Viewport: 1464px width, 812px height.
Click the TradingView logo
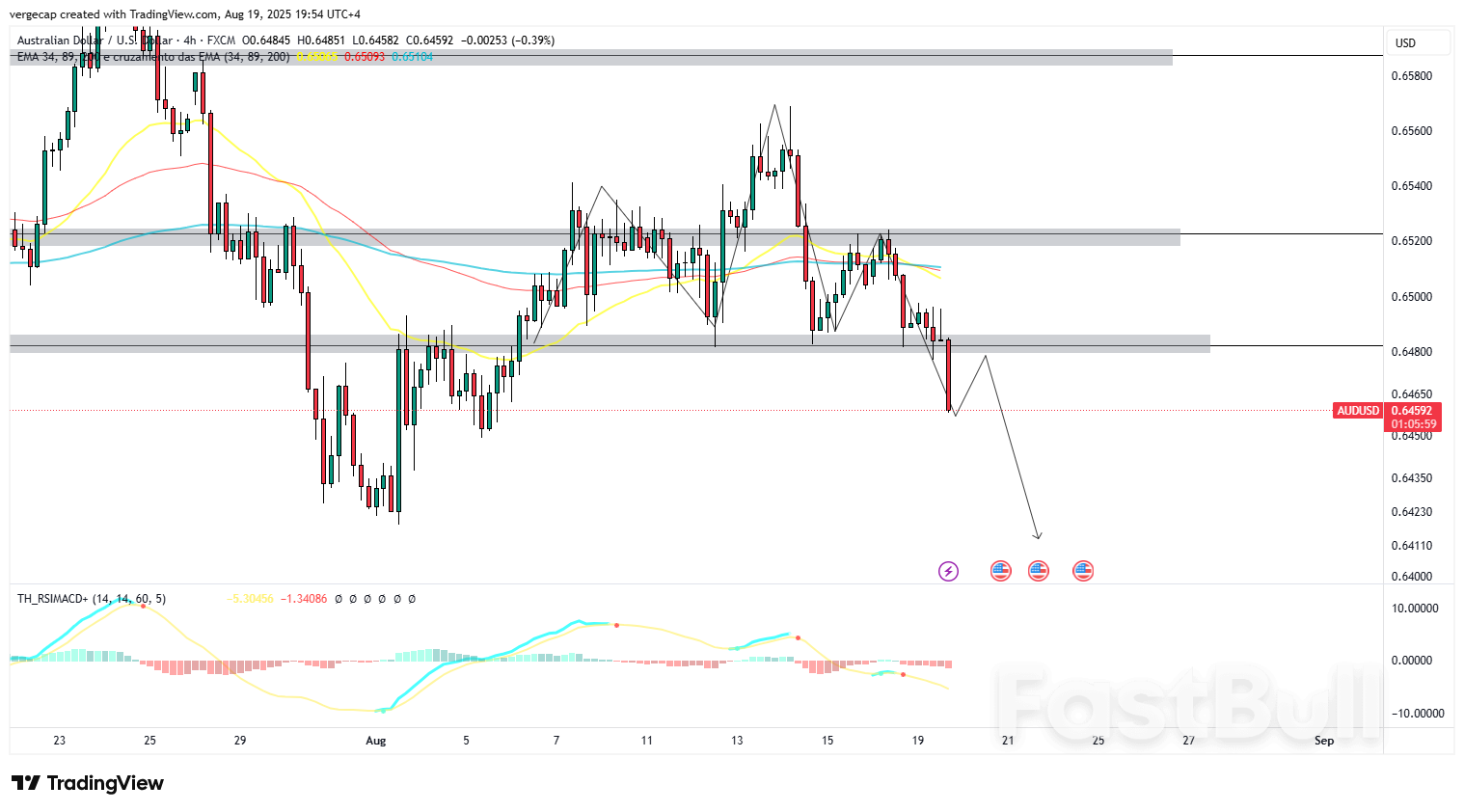pos(87,783)
